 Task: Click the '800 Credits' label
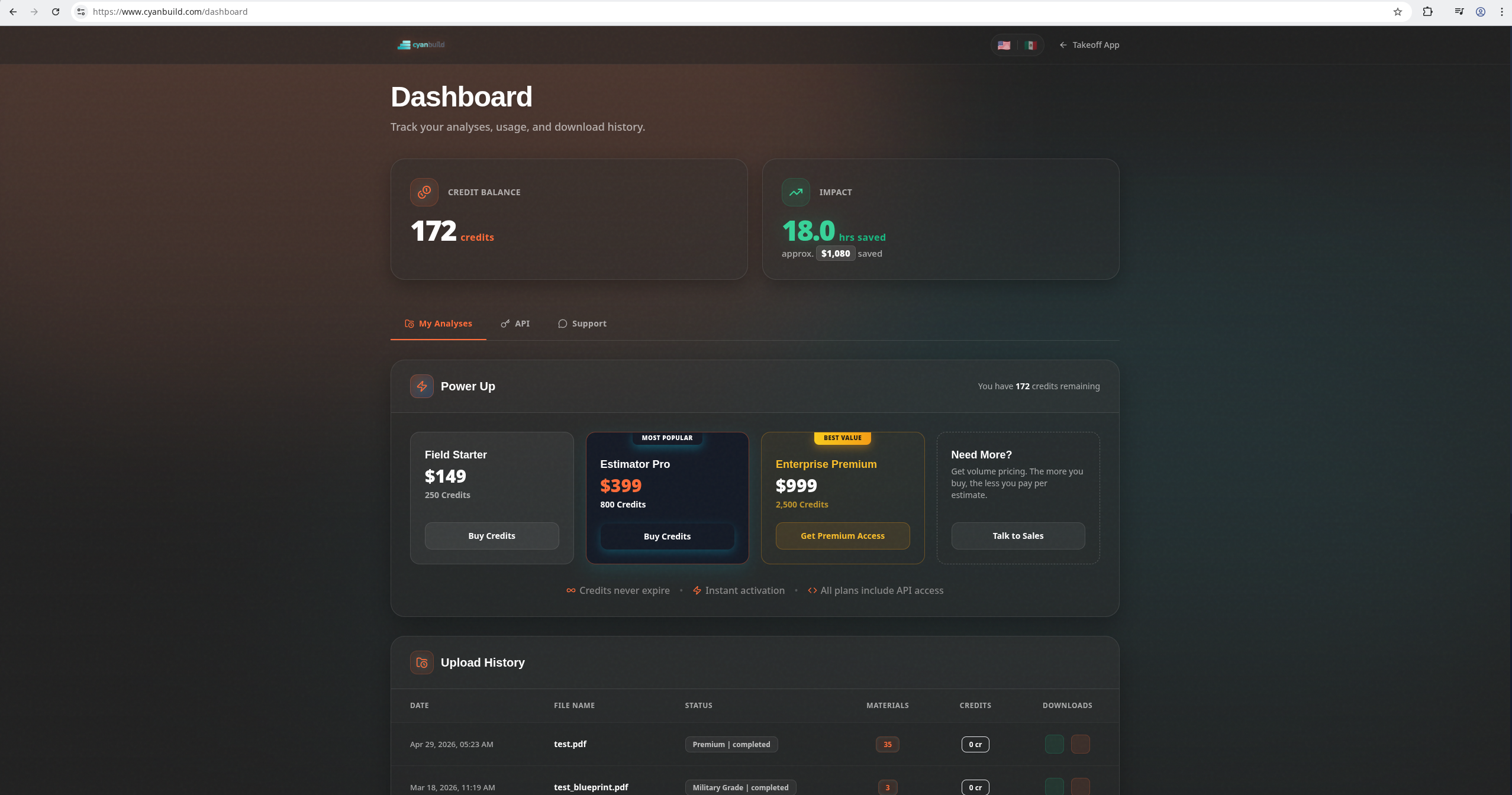coord(623,505)
